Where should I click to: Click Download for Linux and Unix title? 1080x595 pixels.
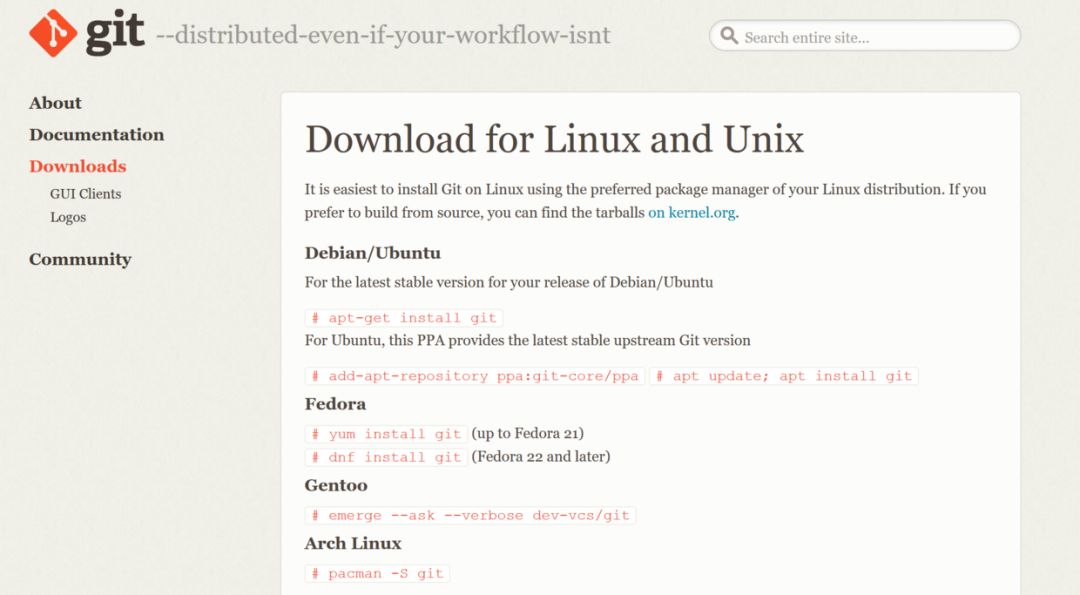pyautogui.click(x=554, y=140)
